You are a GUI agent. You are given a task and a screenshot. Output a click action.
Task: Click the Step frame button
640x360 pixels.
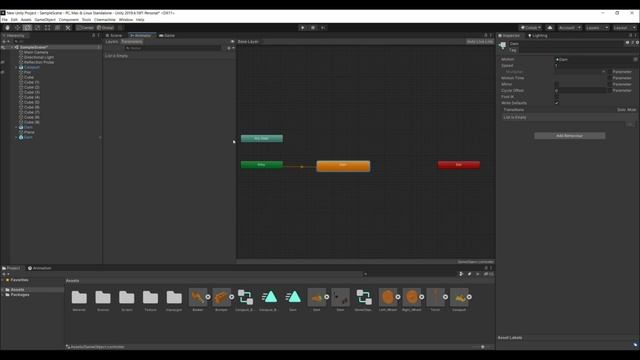[x=323, y=28]
